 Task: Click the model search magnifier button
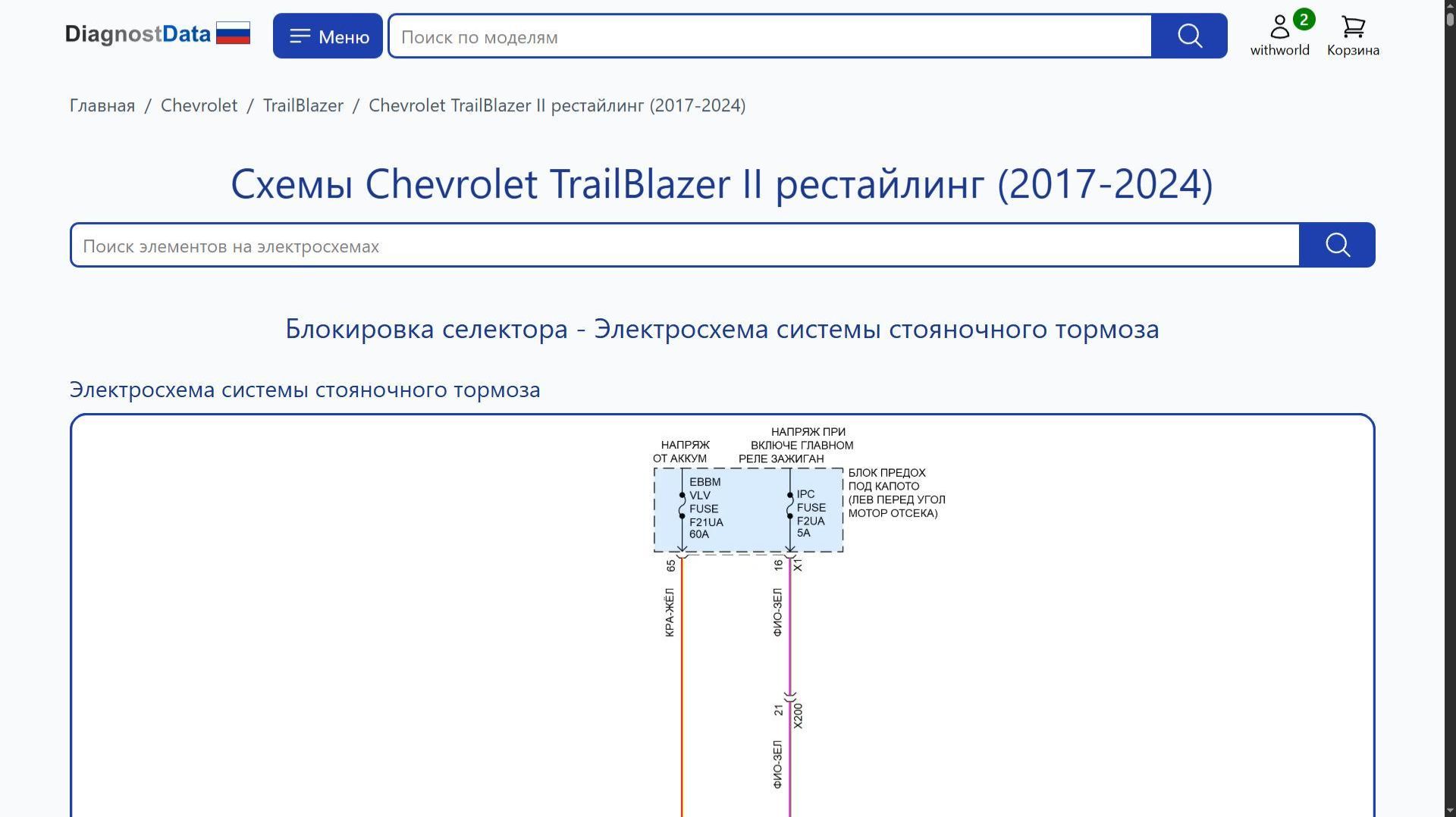[x=1189, y=36]
